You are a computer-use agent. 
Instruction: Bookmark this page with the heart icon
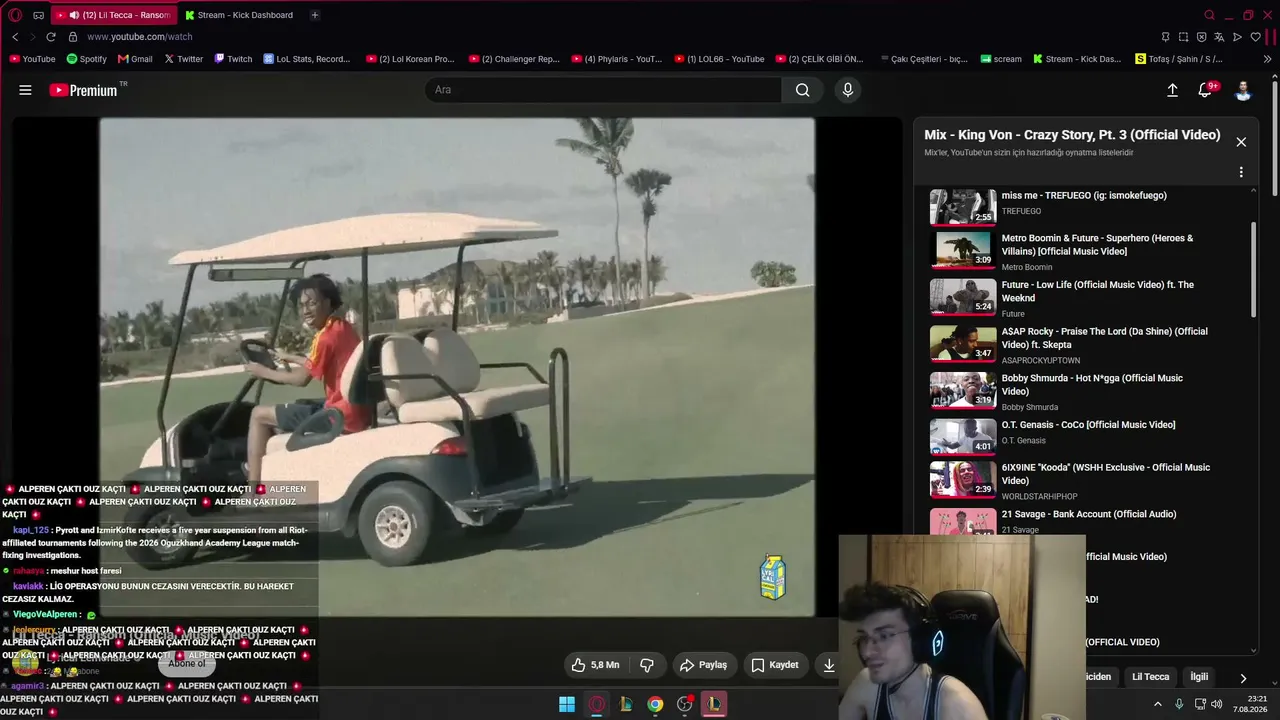point(1255,37)
